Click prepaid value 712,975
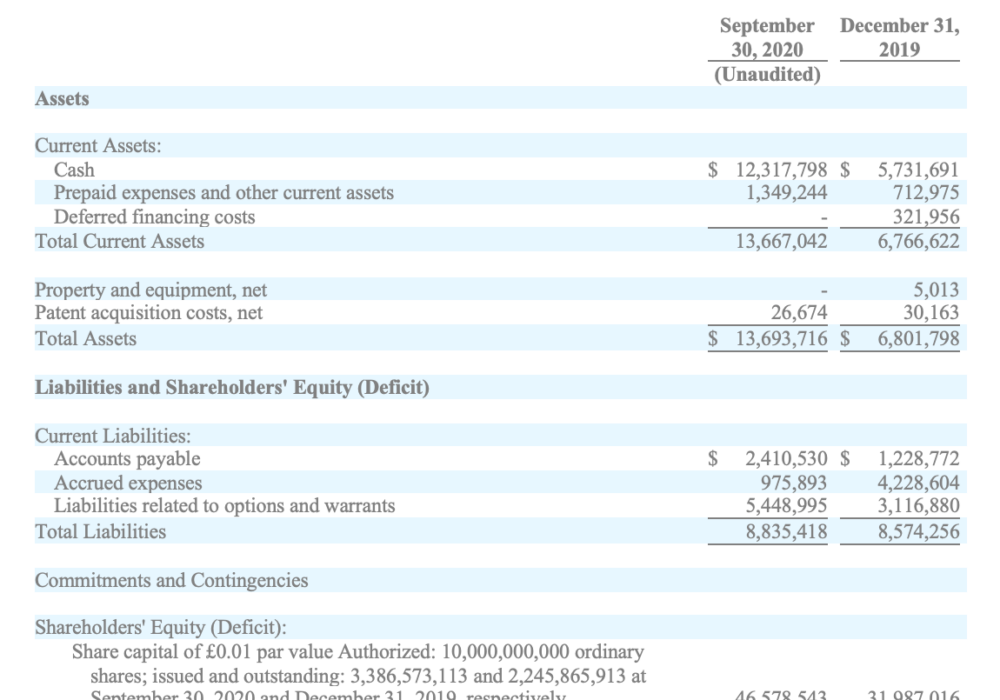 tap(926, 193)
